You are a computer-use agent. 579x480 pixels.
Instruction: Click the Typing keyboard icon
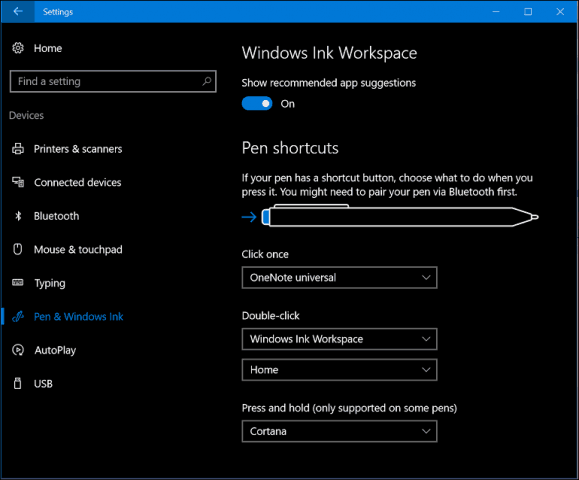18,283
